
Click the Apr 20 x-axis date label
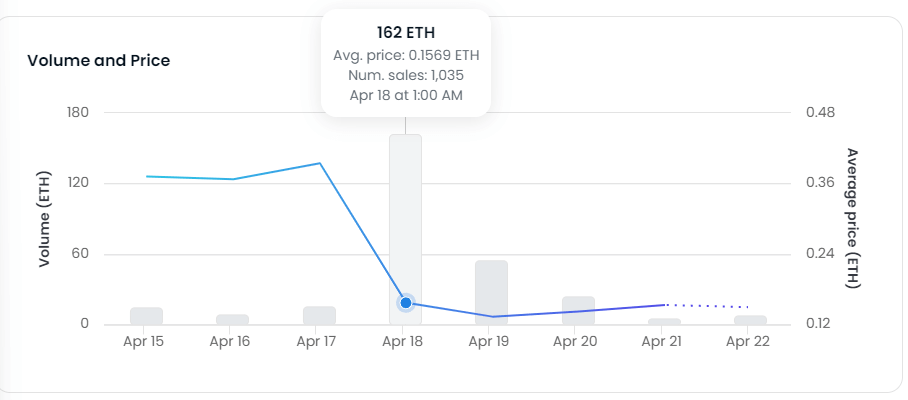pyautogui.click(x=577, y=342)
